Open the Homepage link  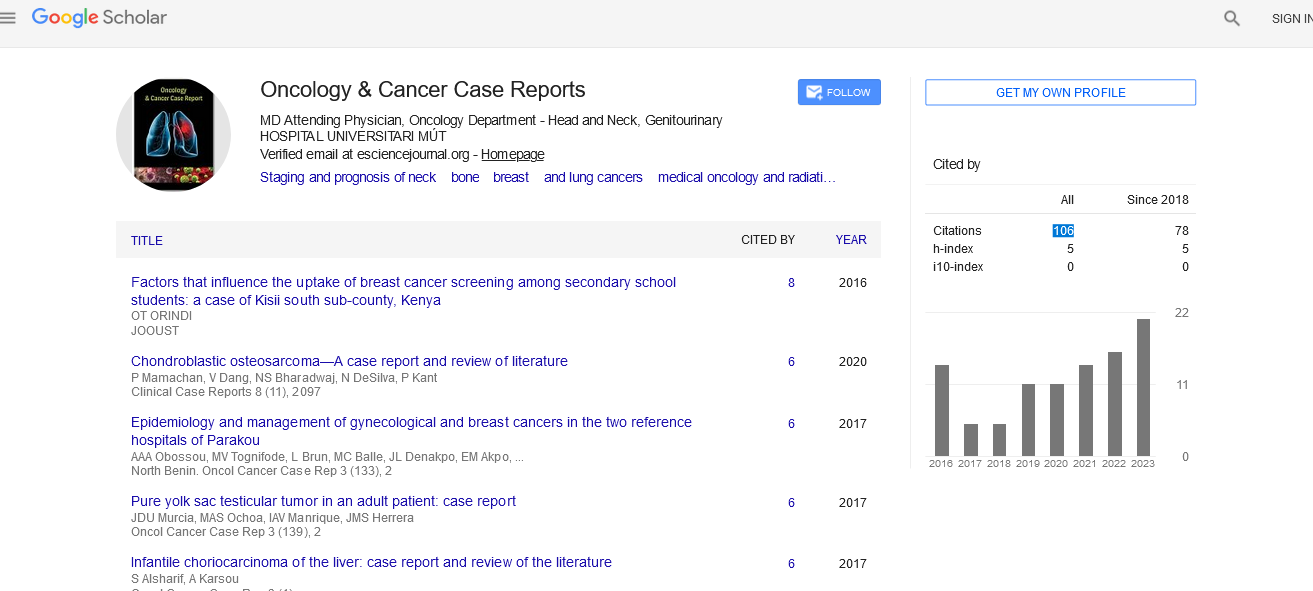pos(512,154)
